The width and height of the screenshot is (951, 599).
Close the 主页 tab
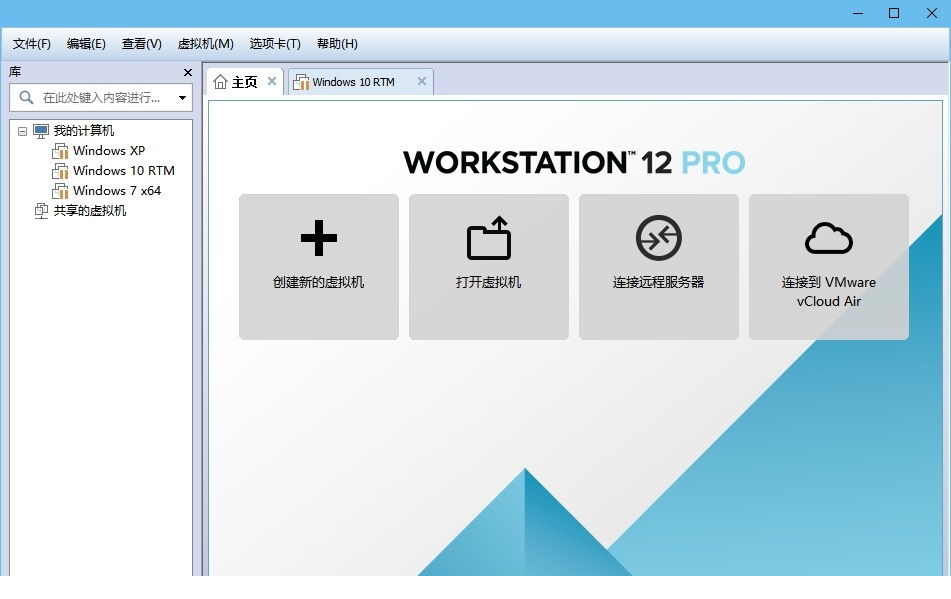click(272, 81)
